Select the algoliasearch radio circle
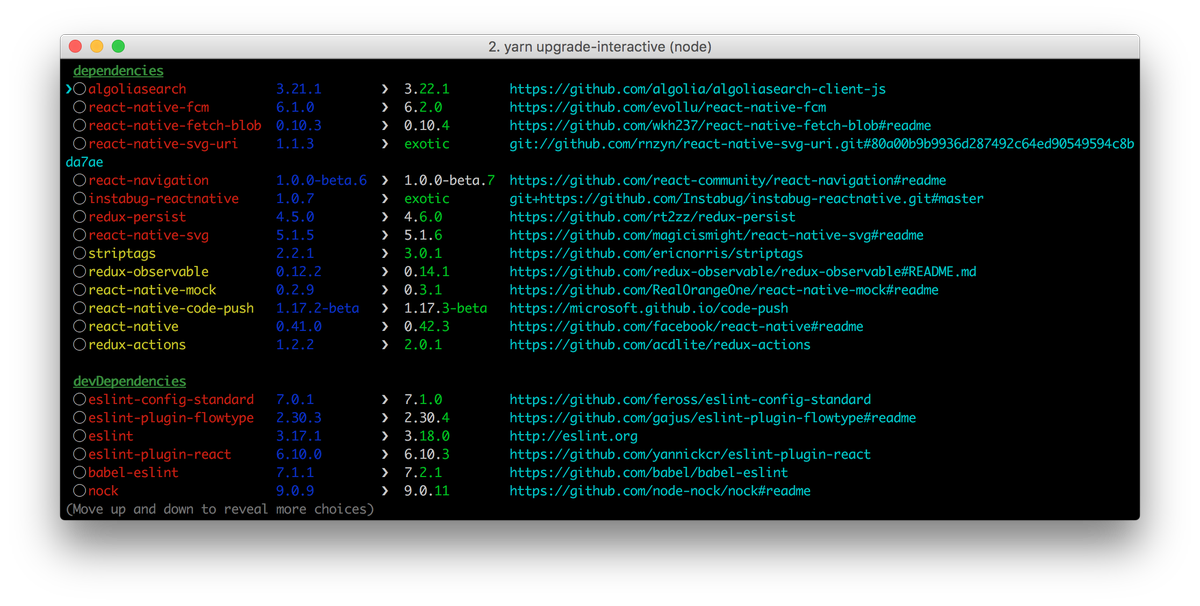Screen dimensions: 1200x606 pos(80,89)
